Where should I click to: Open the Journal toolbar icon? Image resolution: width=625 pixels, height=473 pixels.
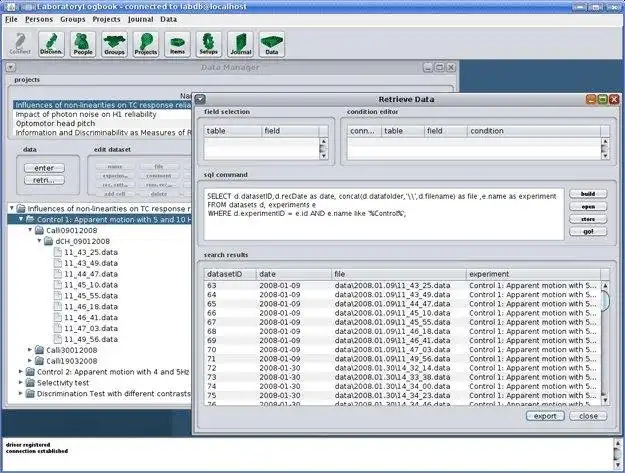[x=240, y=44]
